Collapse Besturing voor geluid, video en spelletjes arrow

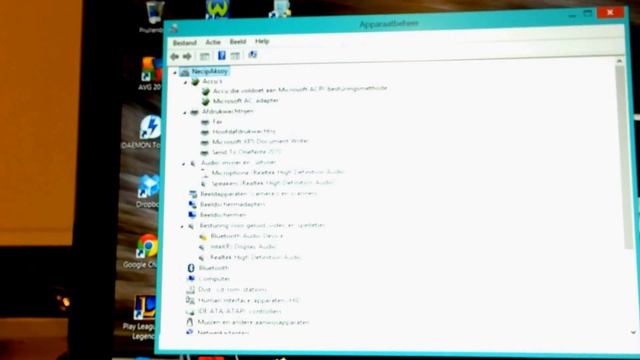182,226
